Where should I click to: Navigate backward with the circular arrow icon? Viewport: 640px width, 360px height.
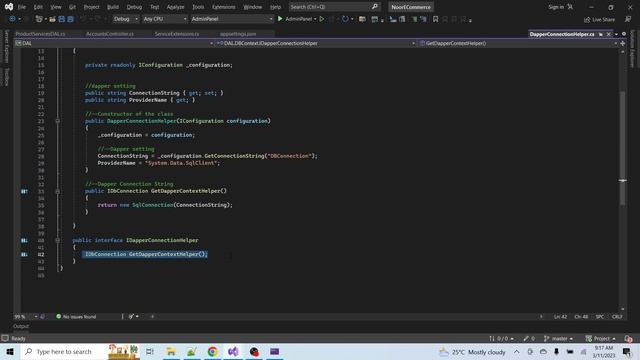click(x=12, y=19)
